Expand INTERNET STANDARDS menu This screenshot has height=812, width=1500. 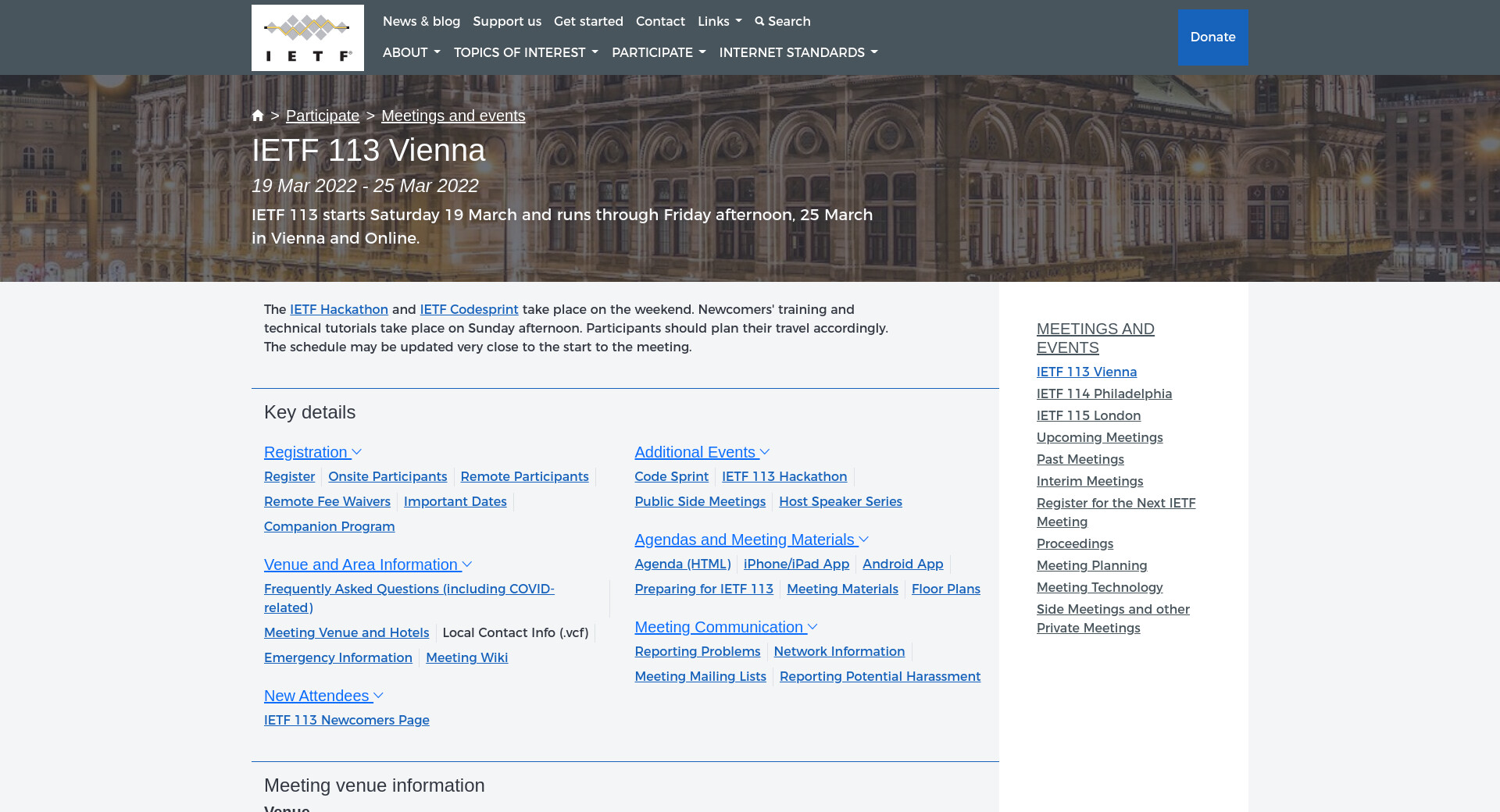[x=798, y=52]
